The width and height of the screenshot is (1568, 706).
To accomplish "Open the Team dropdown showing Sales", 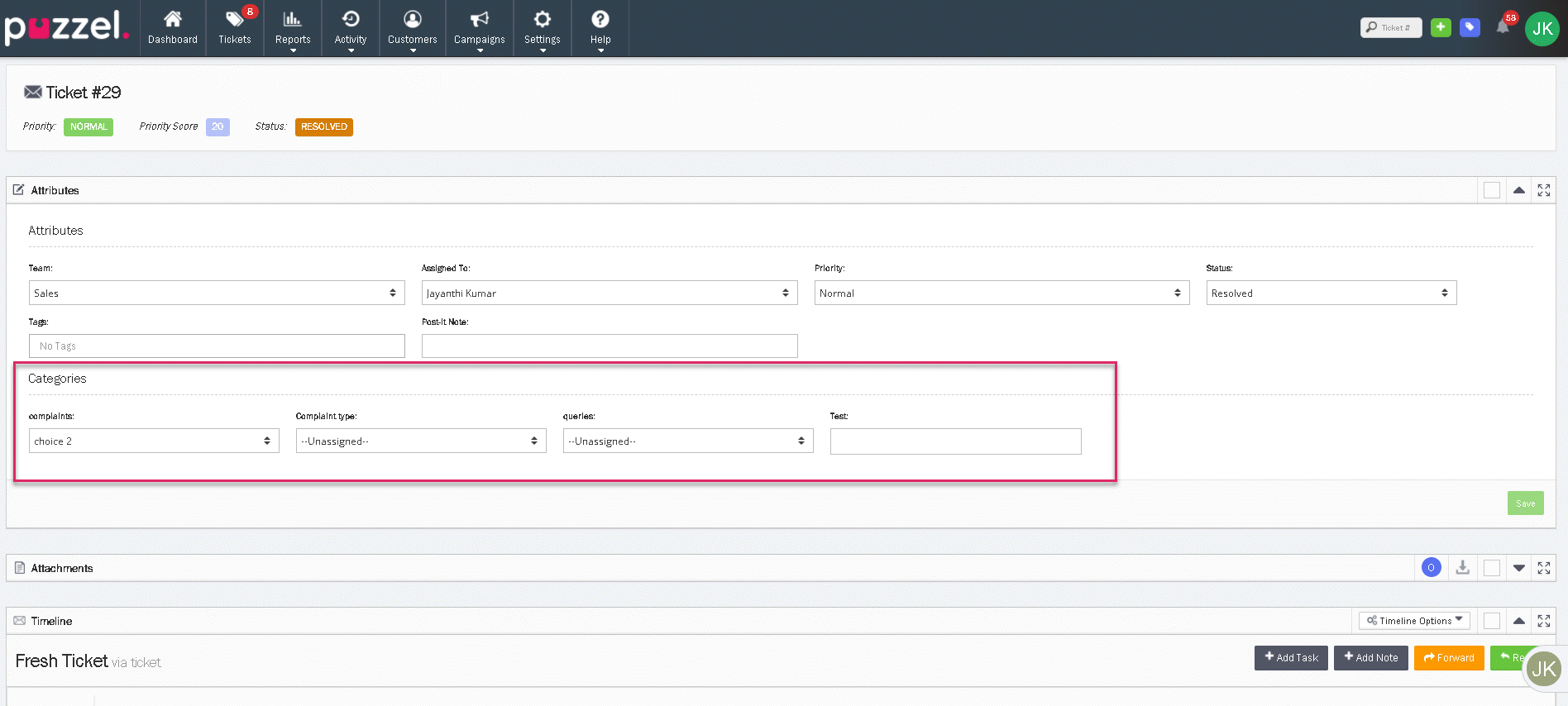I will 217,293.
